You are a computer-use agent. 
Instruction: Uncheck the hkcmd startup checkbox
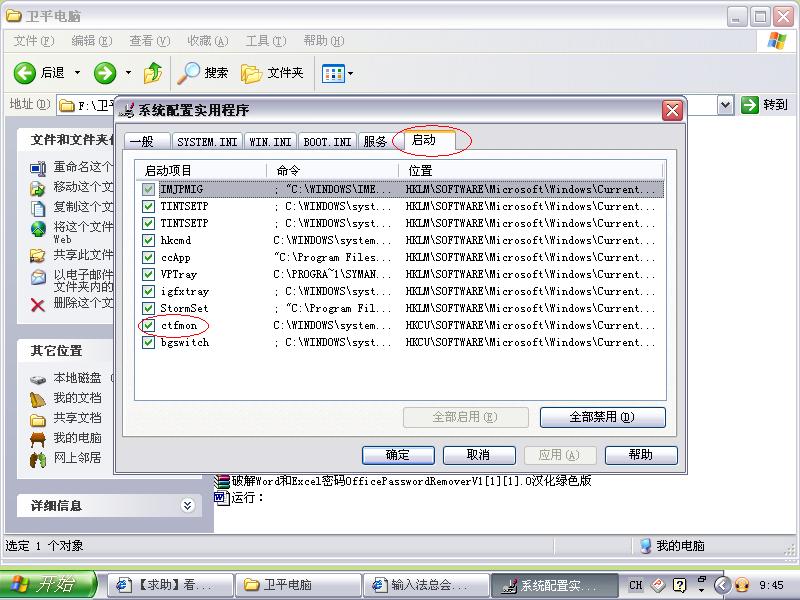[148, 240]
